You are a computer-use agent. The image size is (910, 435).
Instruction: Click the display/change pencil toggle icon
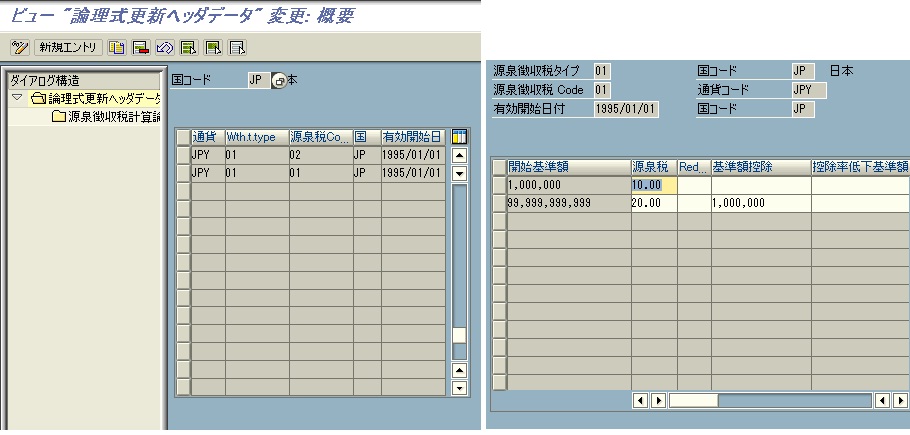(19, 47)
